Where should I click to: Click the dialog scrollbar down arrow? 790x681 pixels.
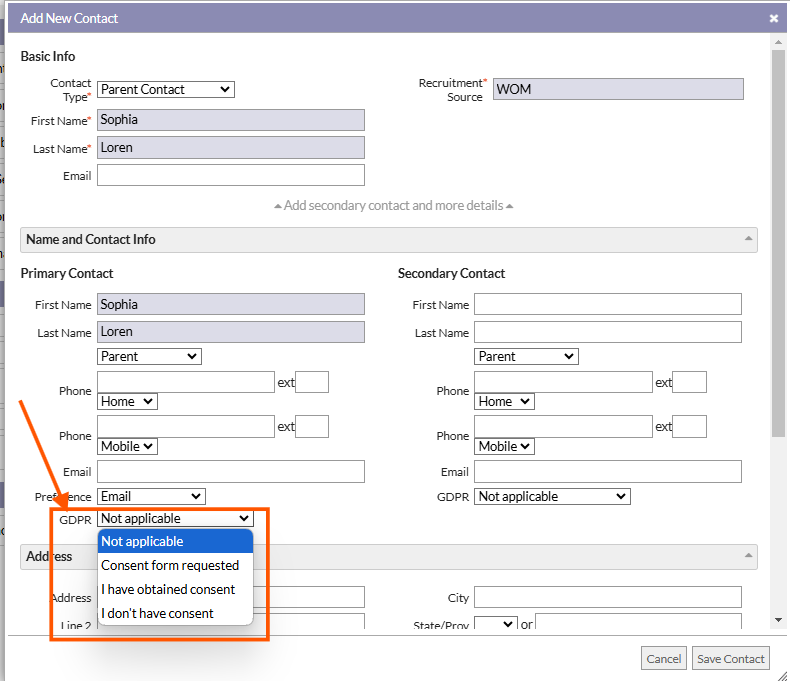coord(779,621)
